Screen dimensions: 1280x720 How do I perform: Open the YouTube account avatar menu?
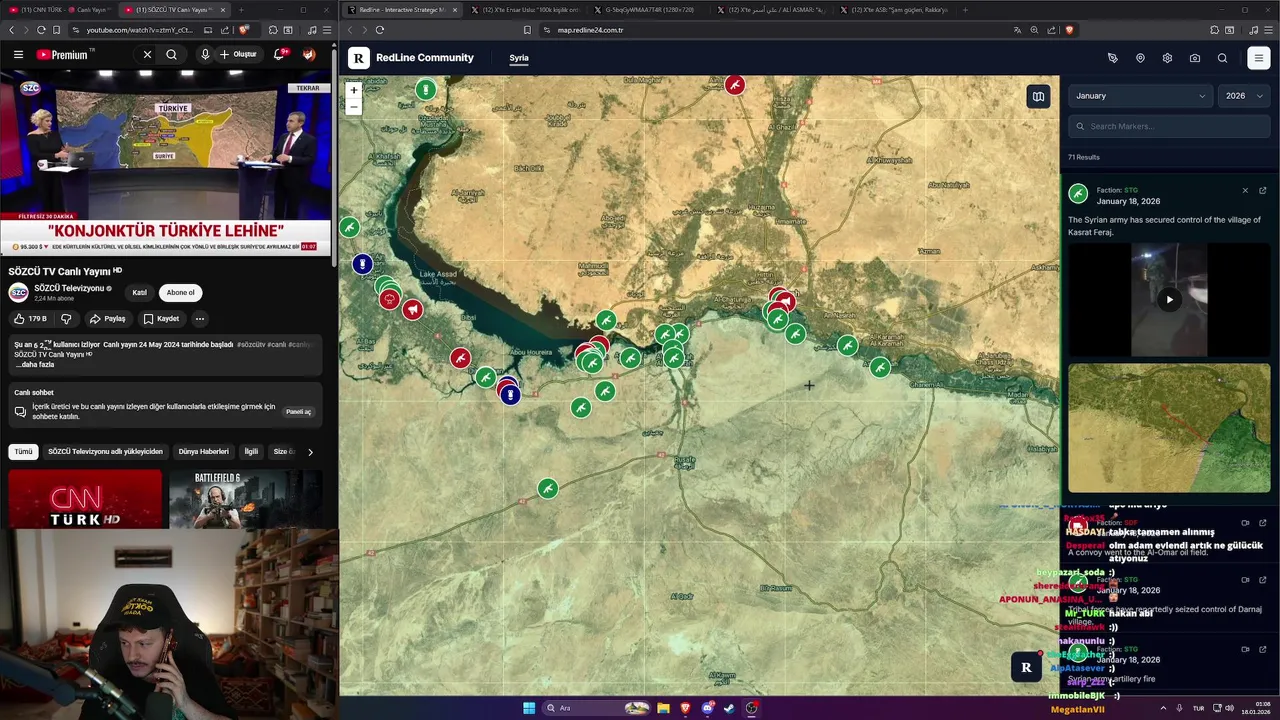309,54
